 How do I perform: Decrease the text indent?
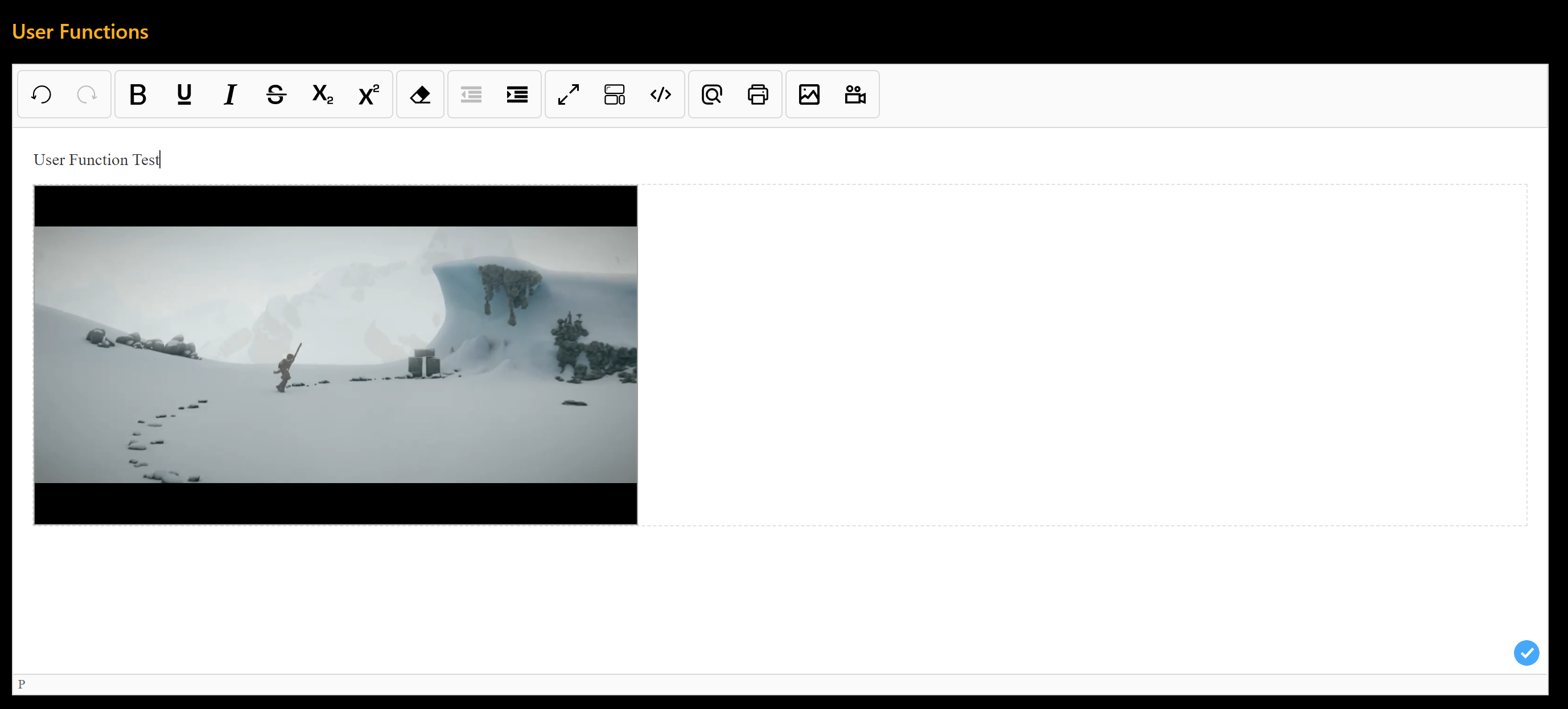471,94
